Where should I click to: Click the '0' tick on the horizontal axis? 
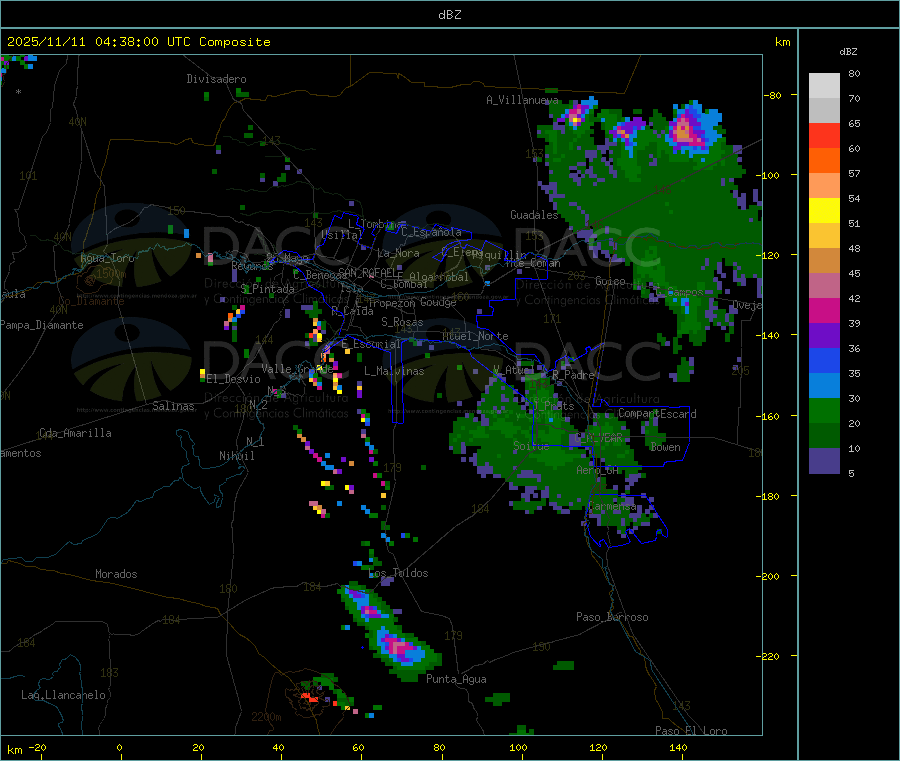point(119,747)
